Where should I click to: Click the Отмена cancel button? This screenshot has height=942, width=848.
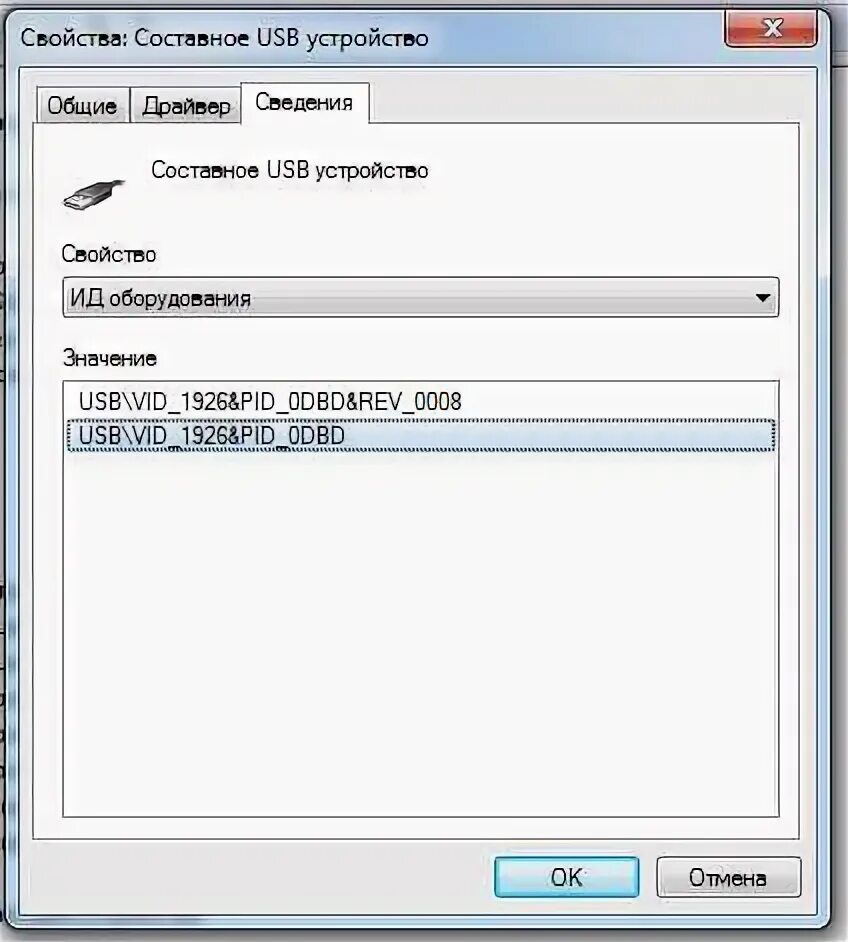click(728, 877)
